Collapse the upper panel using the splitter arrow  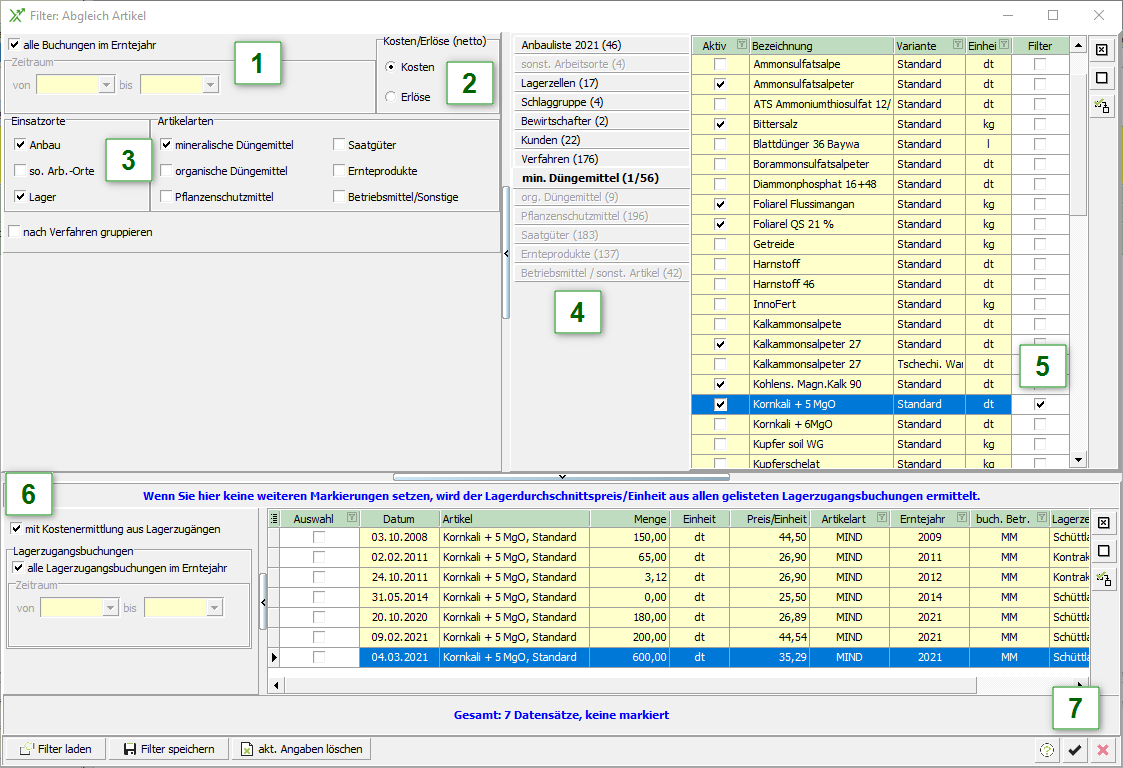[x=561, y=477]
